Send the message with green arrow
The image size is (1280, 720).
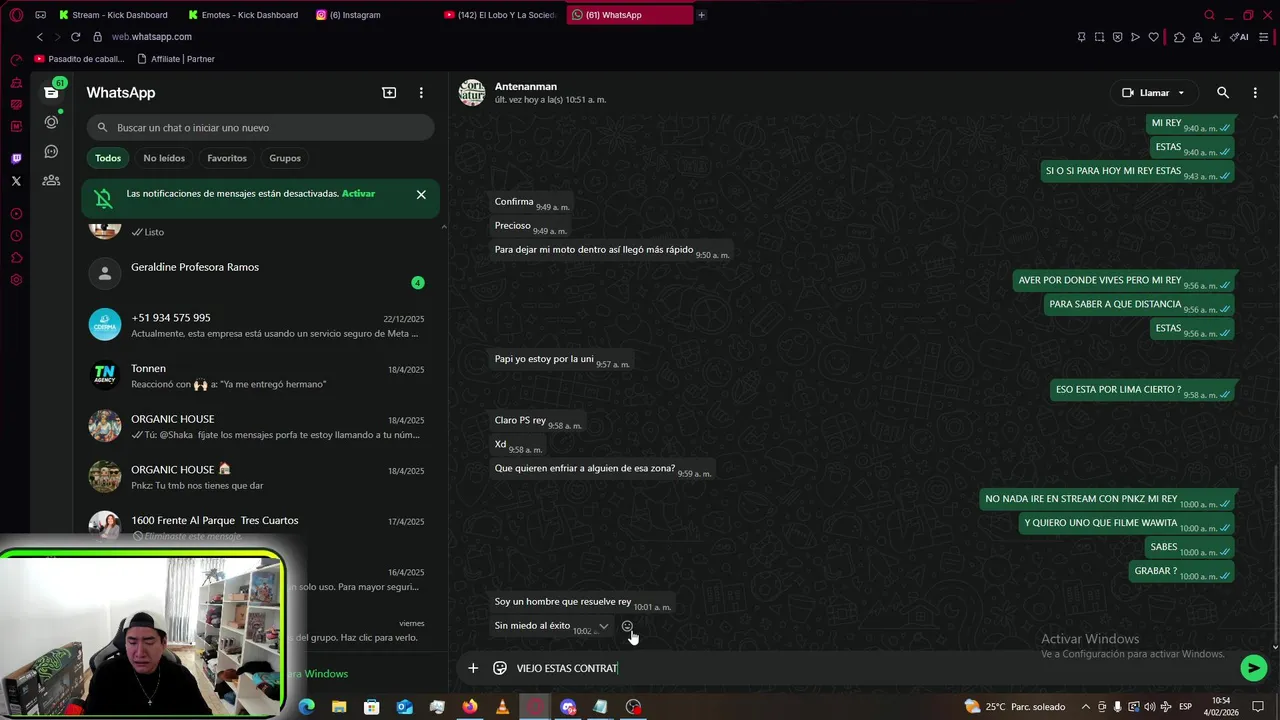click(1253, 668)
